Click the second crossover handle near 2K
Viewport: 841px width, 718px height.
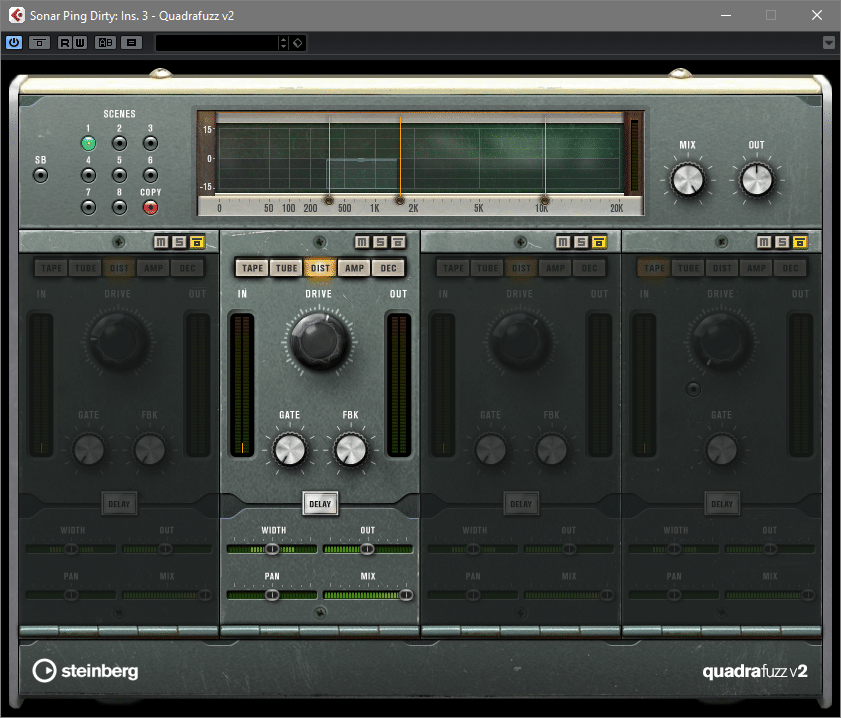400,201
